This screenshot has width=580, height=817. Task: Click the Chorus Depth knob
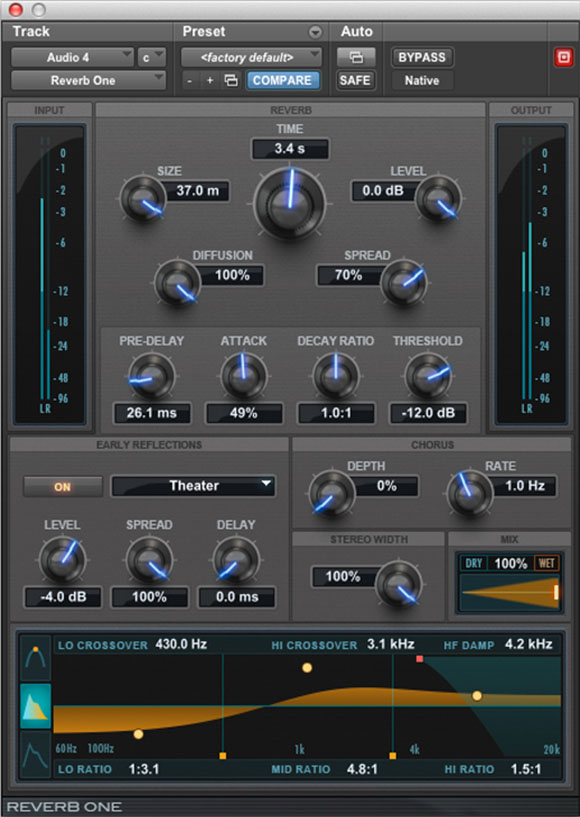(x=332, y=493)
